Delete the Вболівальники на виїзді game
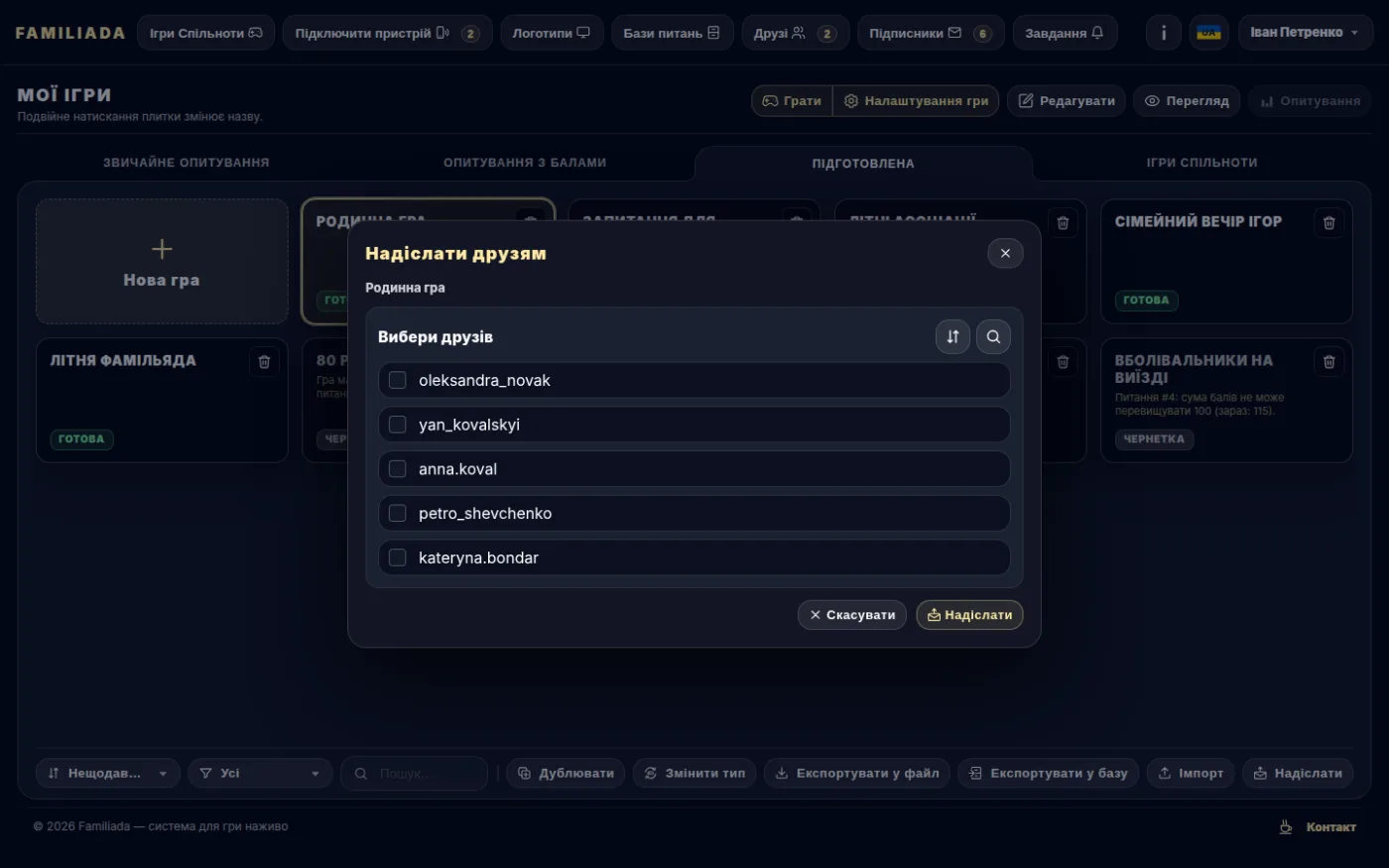Image resolution: width=1389 pixels, height=868 pixels. (x=1329, y=362)
